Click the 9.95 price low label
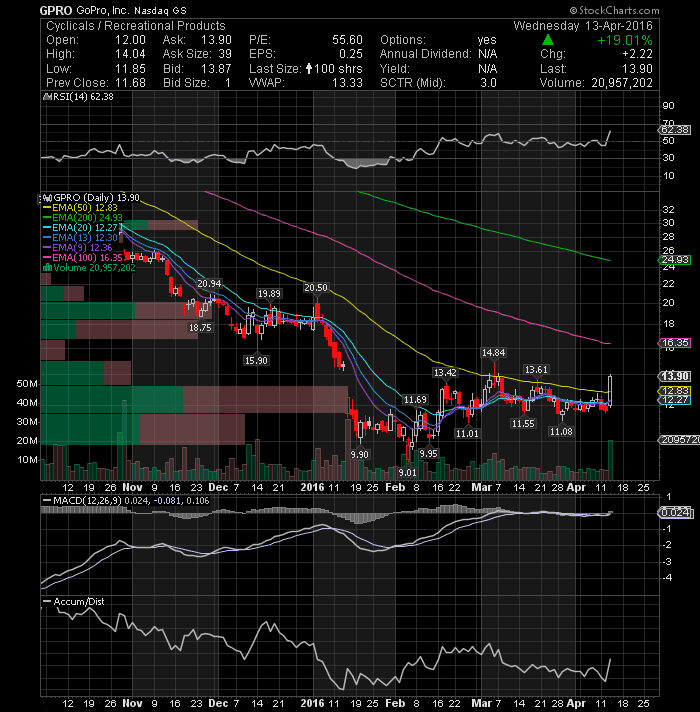The height and width of the screenshot is (712, 700). 429,454
